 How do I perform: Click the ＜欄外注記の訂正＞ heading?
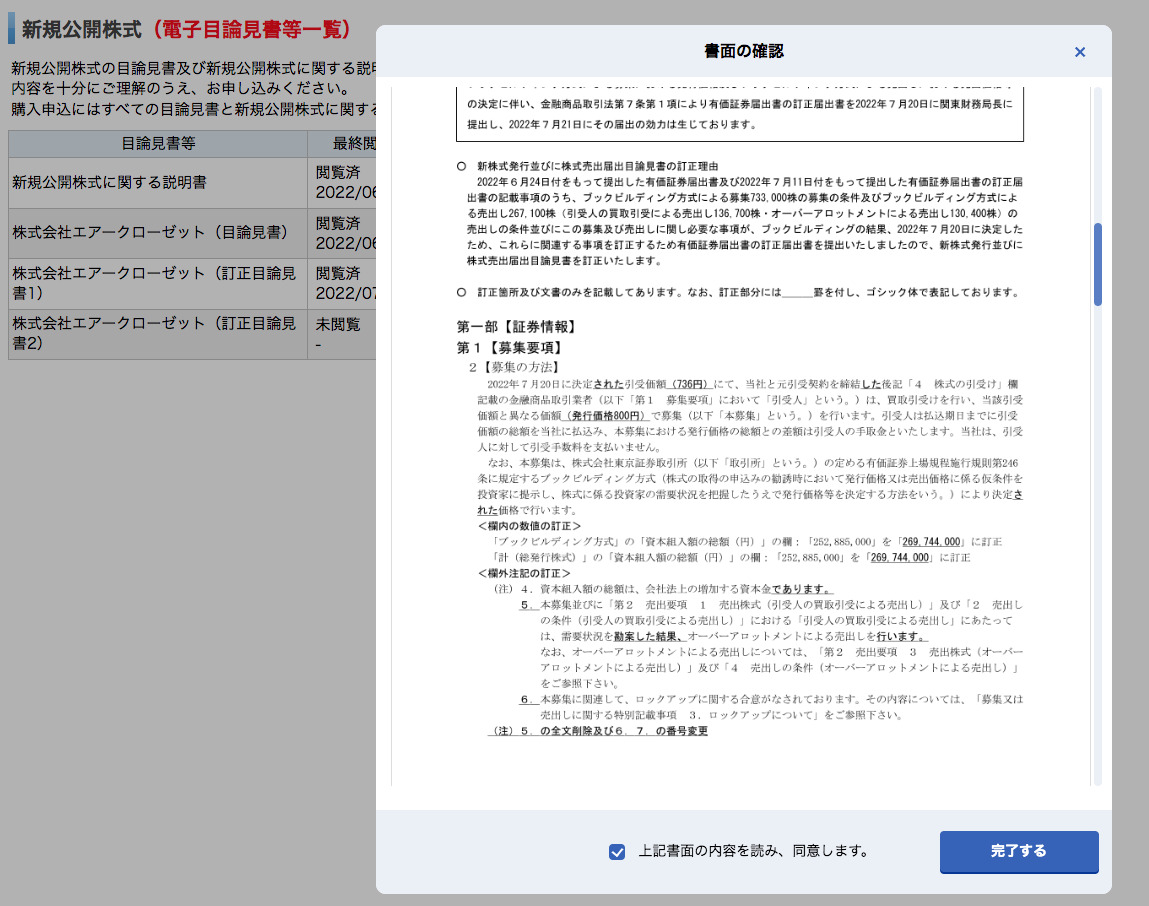click(x=524, y=573)
